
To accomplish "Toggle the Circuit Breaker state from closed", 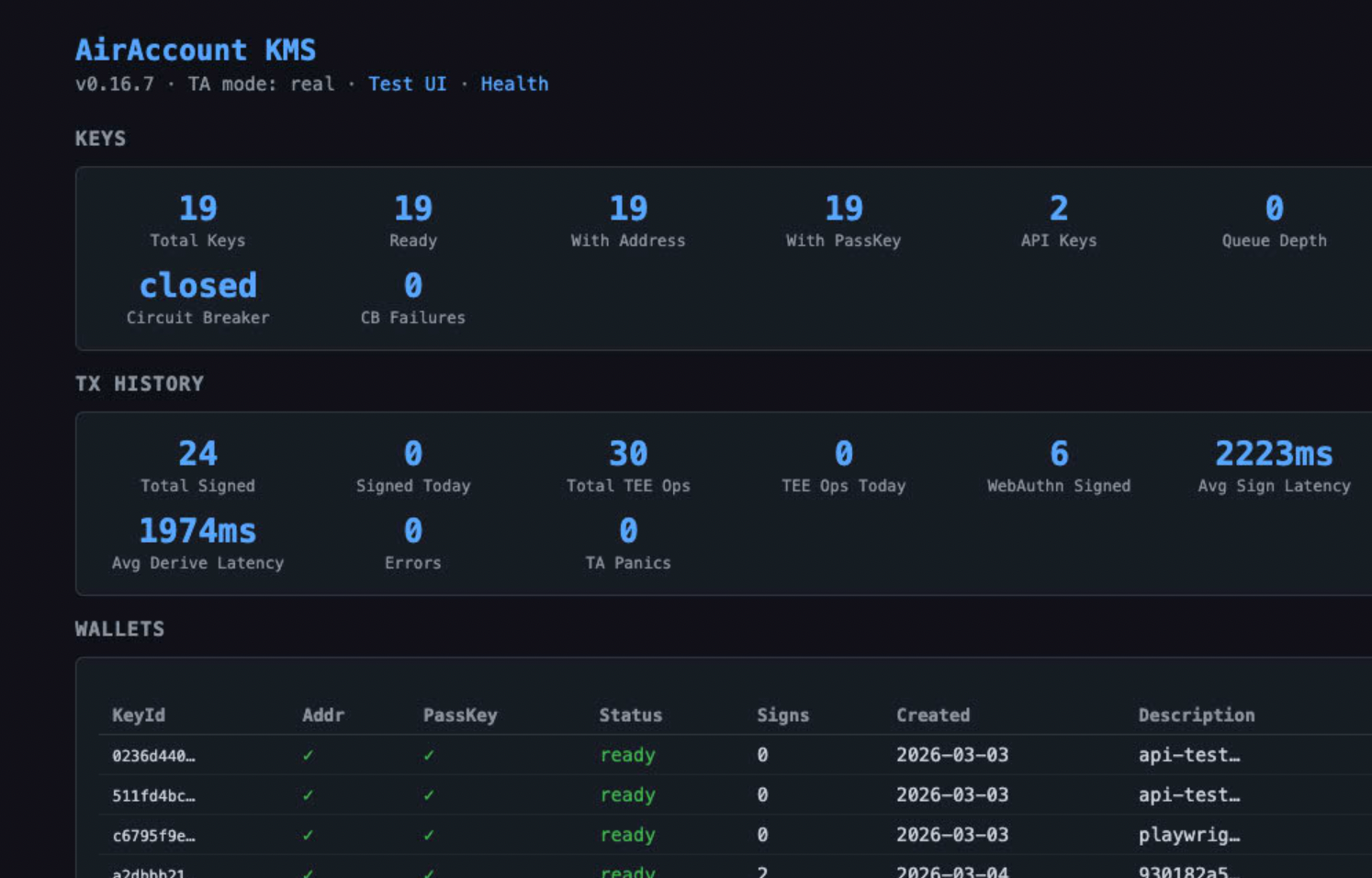I will point(197,286).
